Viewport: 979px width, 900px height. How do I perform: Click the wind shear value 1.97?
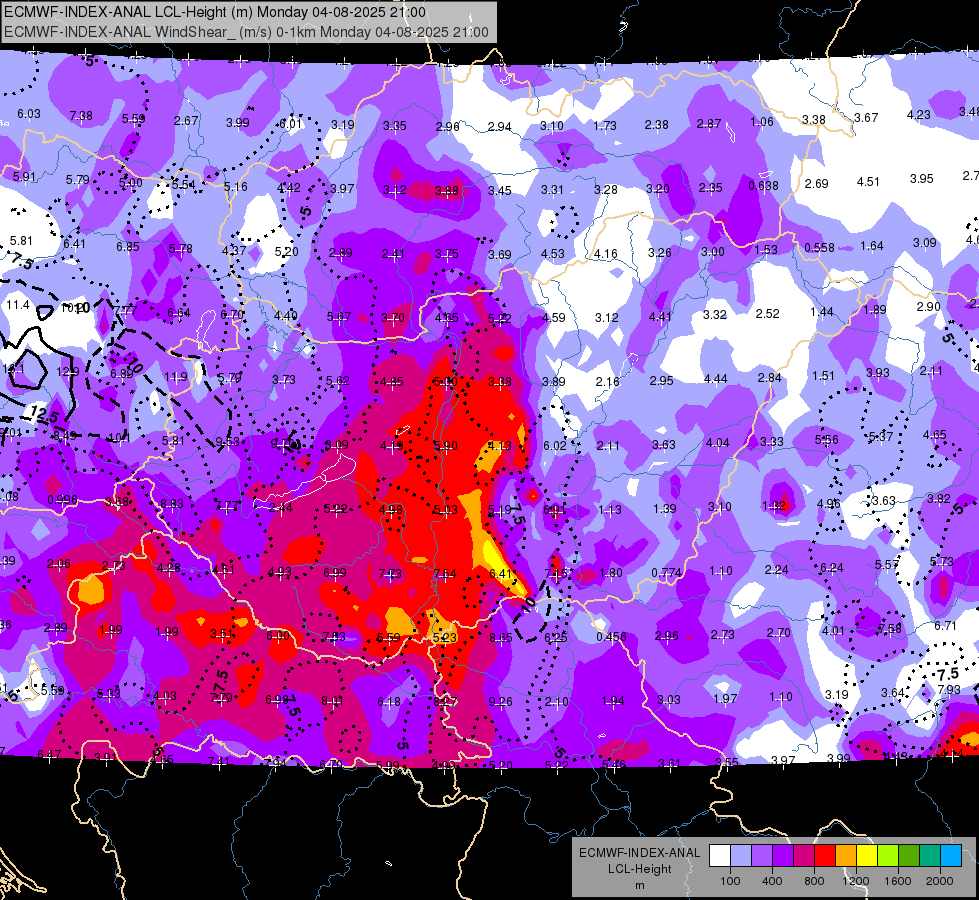click(726, 698)
